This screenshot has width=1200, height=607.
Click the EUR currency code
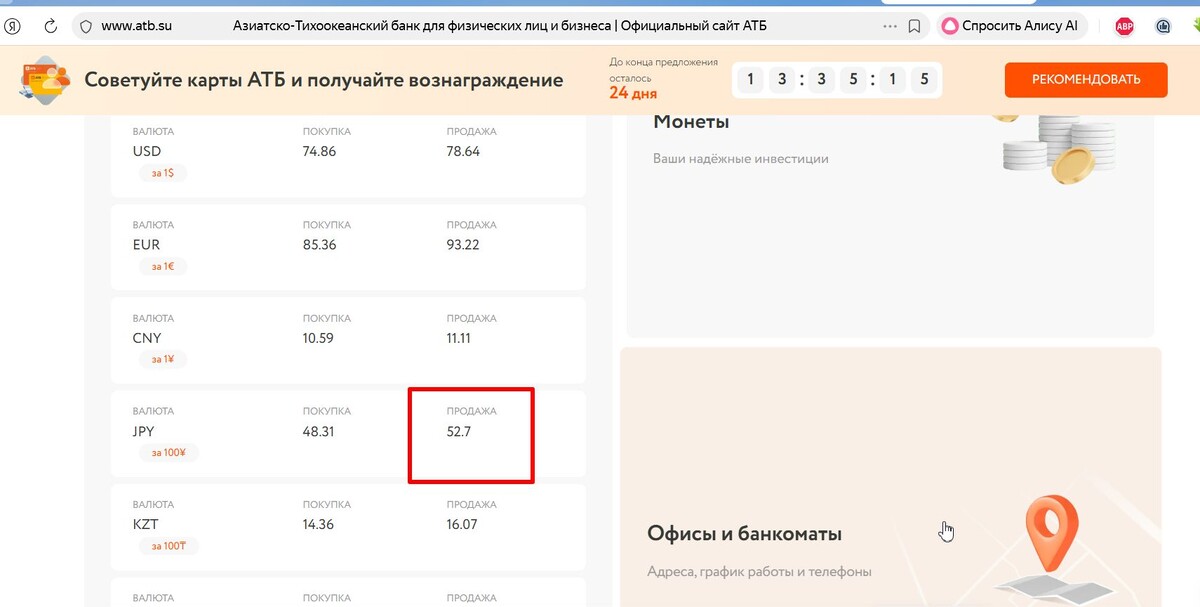(x=146, y=245)
